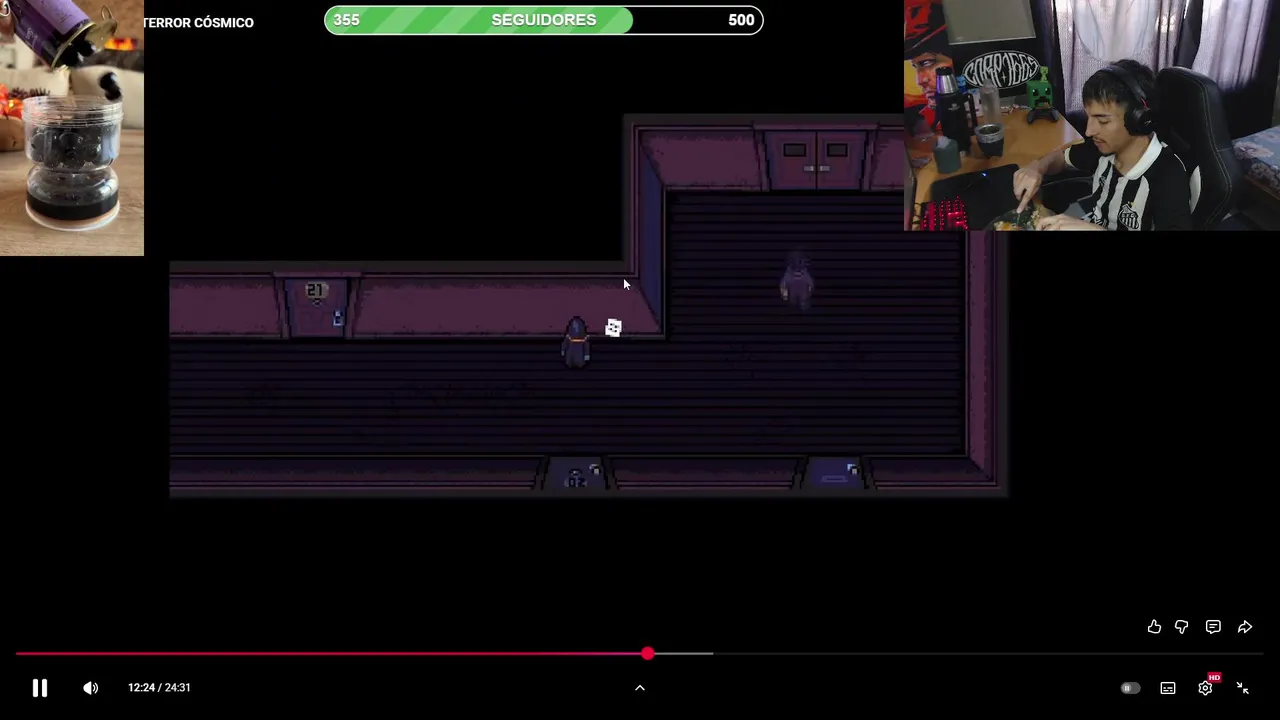Click the double doors at top of room
The height and width of the screenshot is (720, 1280).
tap(816, 160)
